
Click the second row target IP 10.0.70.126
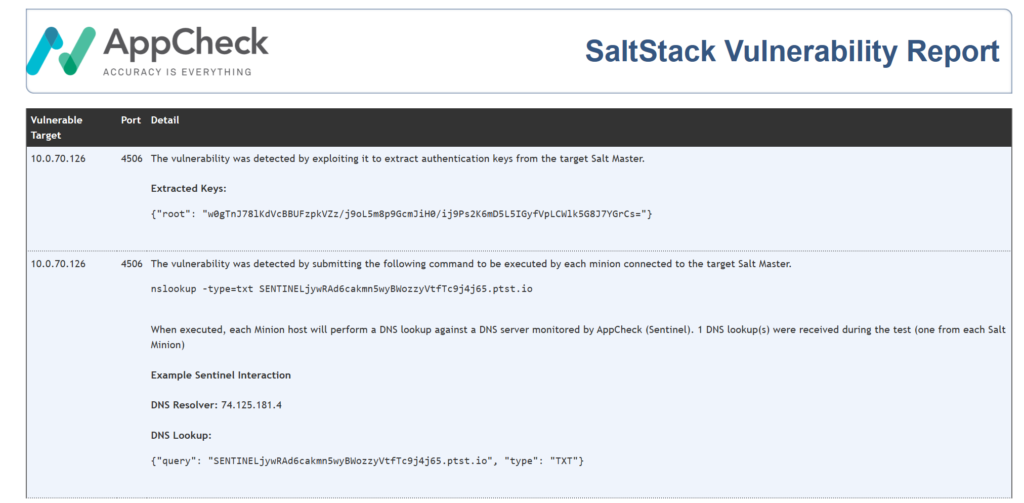(x=58, y=264)
